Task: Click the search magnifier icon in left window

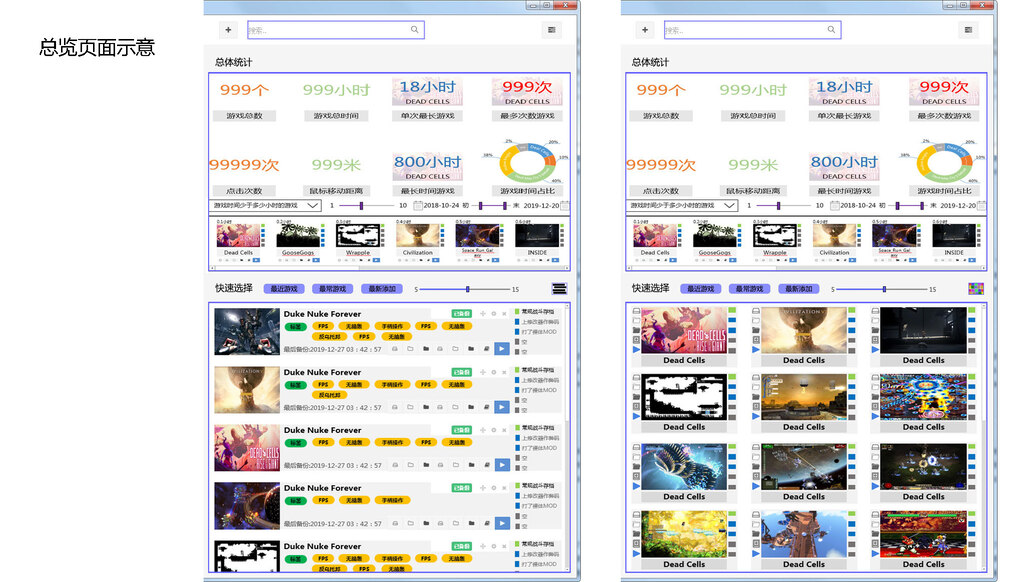Action: tap(415, 30)
